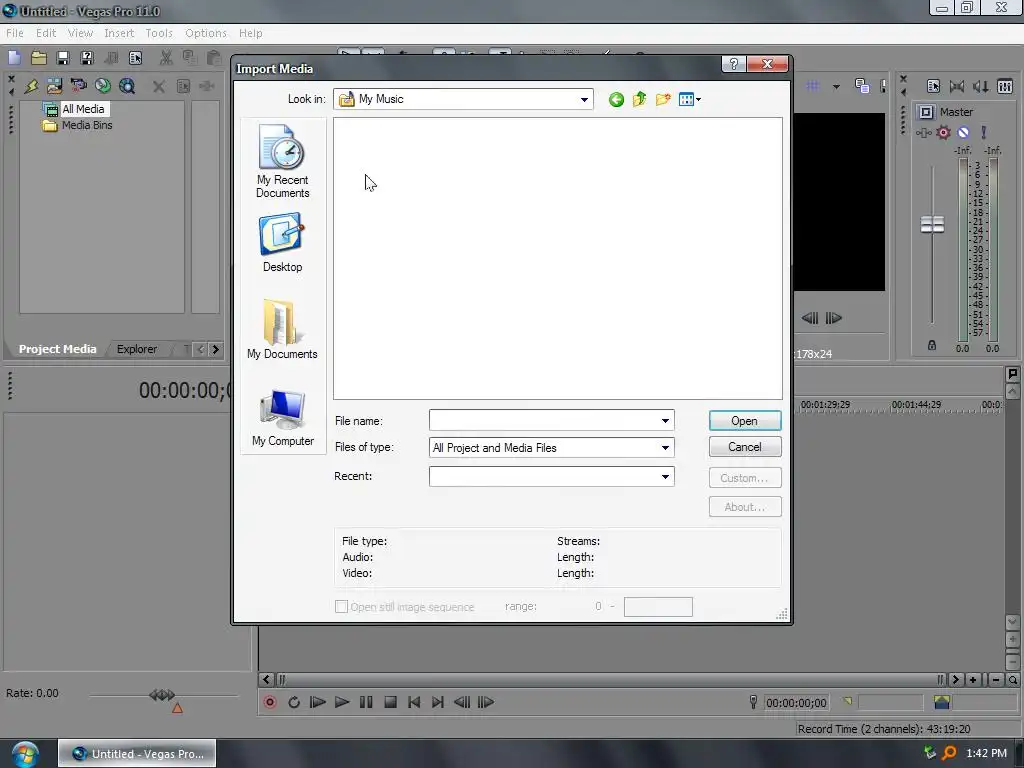Expand Files of type dropdown
The height and width of the screenshot is (768, 1024).
(x=665, y=447)
